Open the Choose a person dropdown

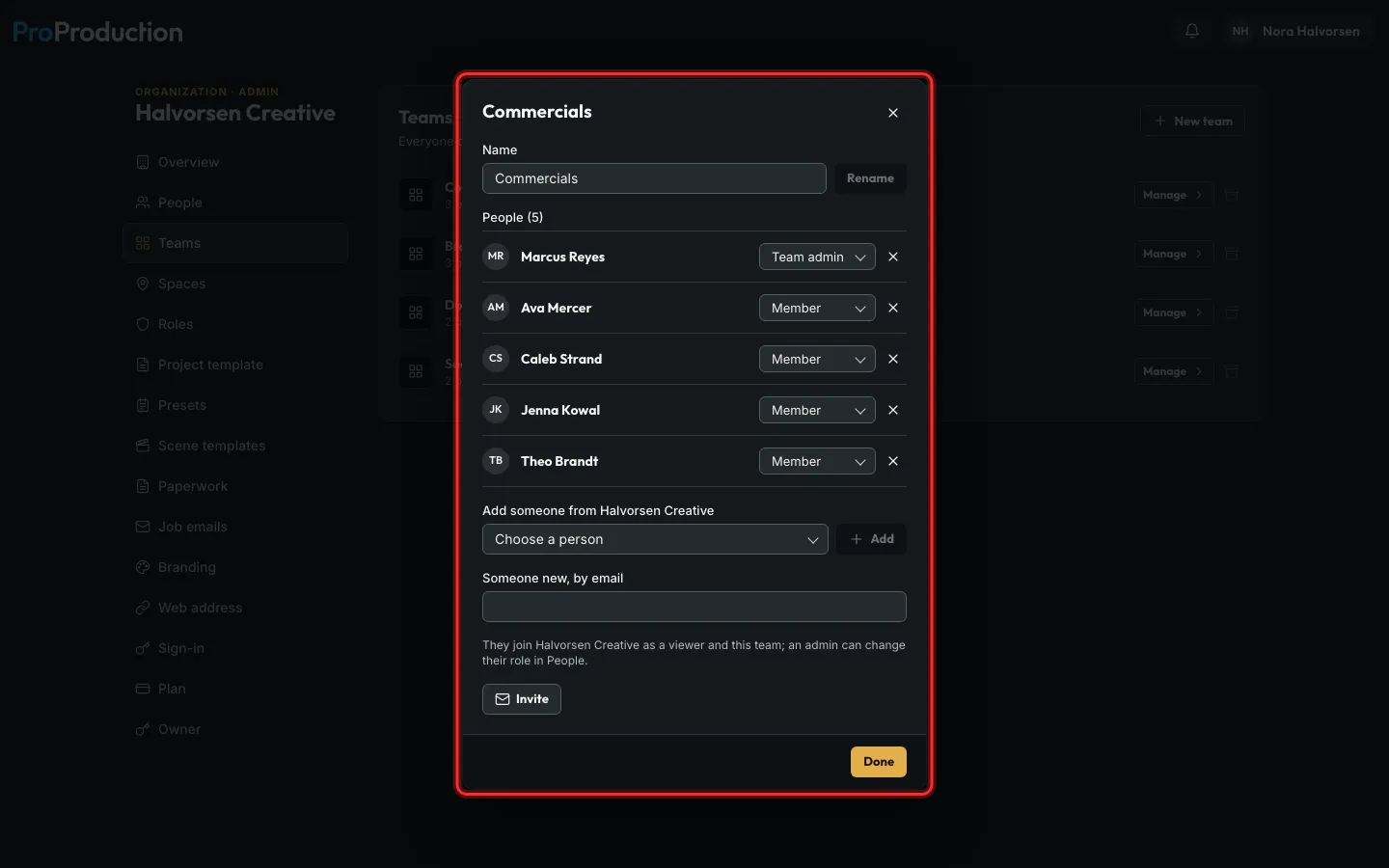pyautogui.click(x=655, y=539)
